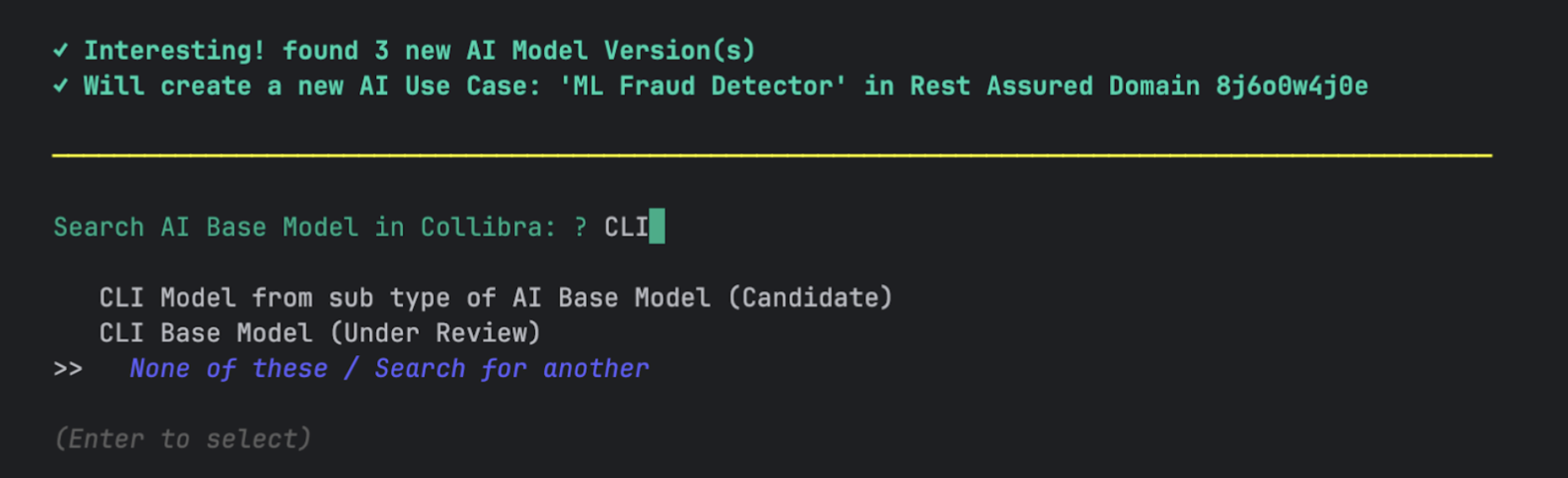Click the yellow horizontal divider line
Viewport: 1568px width, 478px height.
[771, 155]
